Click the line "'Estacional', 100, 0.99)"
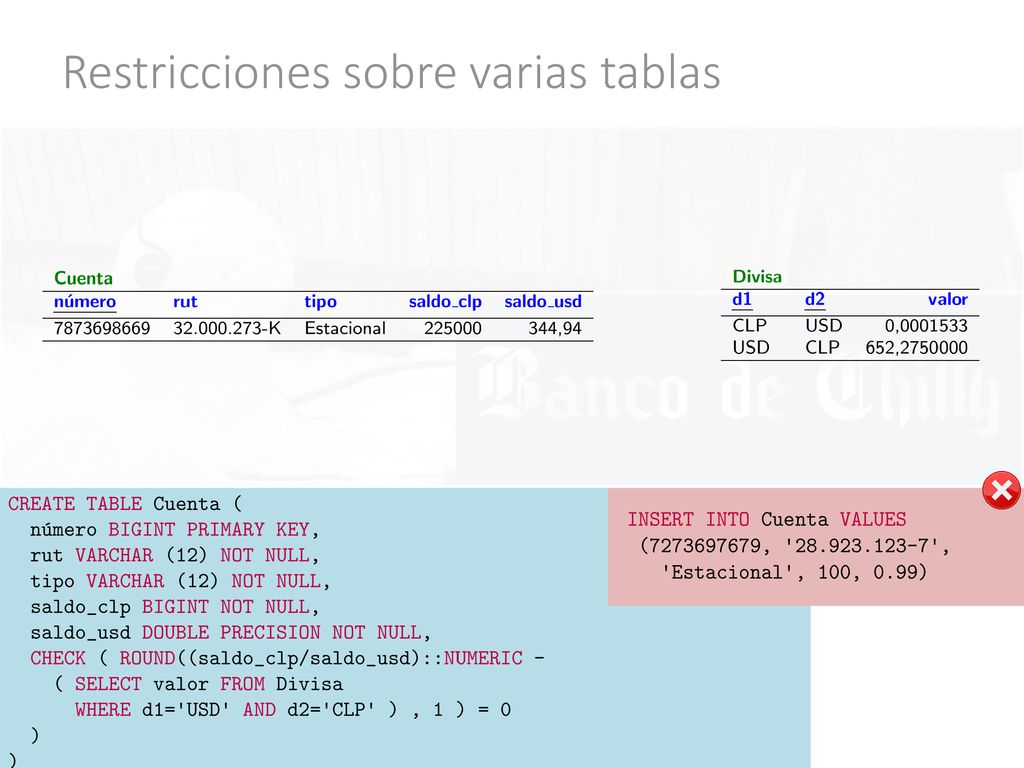The height and width of the screenshot is (768, 1024). [794, 573]
